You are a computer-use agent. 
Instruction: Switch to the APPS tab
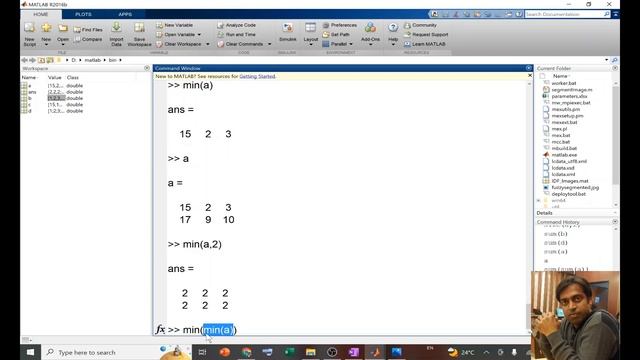(125, 14)
